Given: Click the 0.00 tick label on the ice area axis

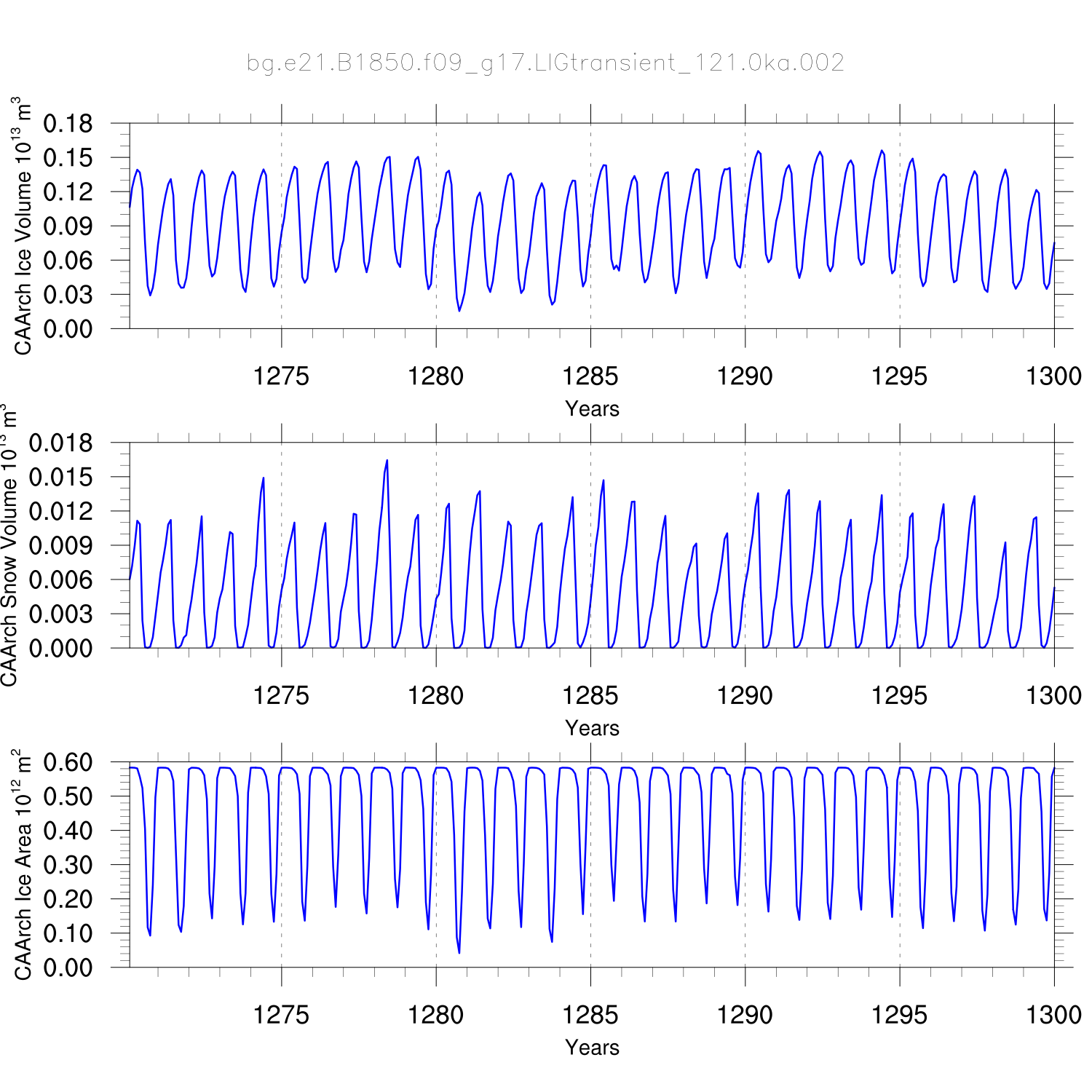Looking at the screenshot, I should click(x=68, y=968).
